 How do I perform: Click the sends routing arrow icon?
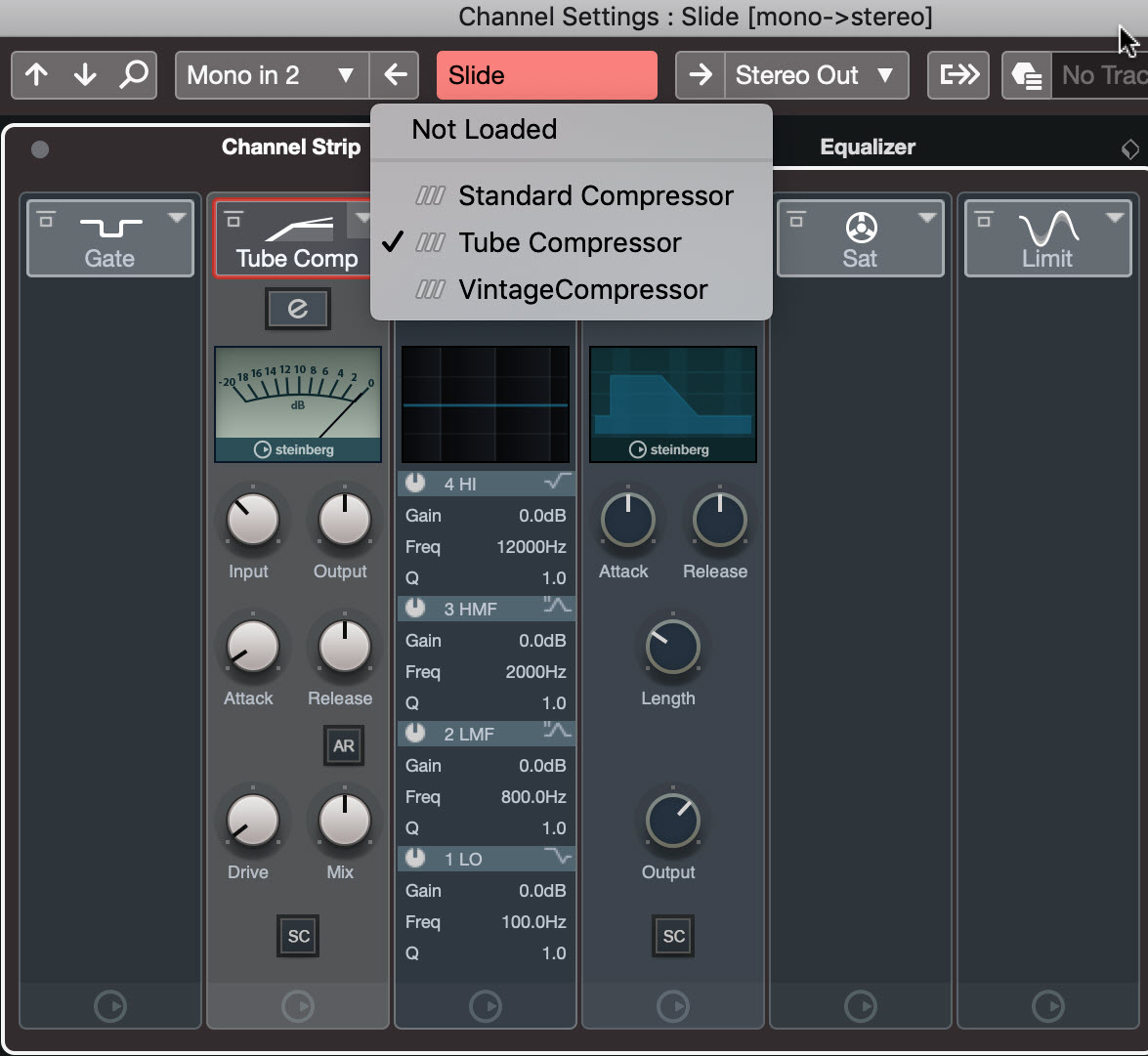pos(958,75)
